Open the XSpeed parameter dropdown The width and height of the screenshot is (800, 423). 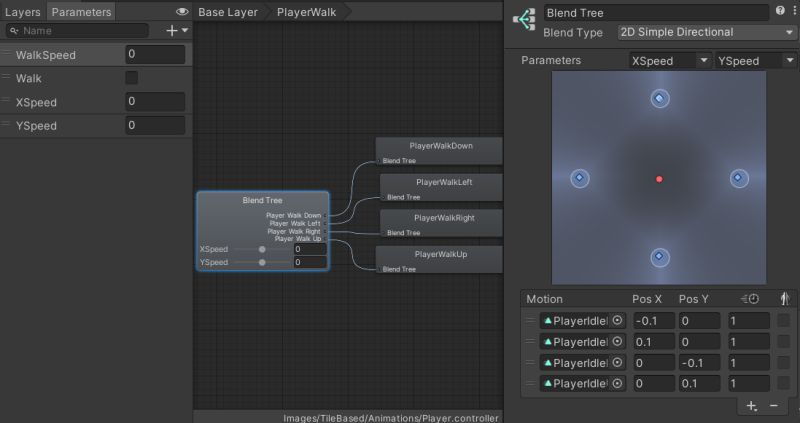tap(670, 61)
